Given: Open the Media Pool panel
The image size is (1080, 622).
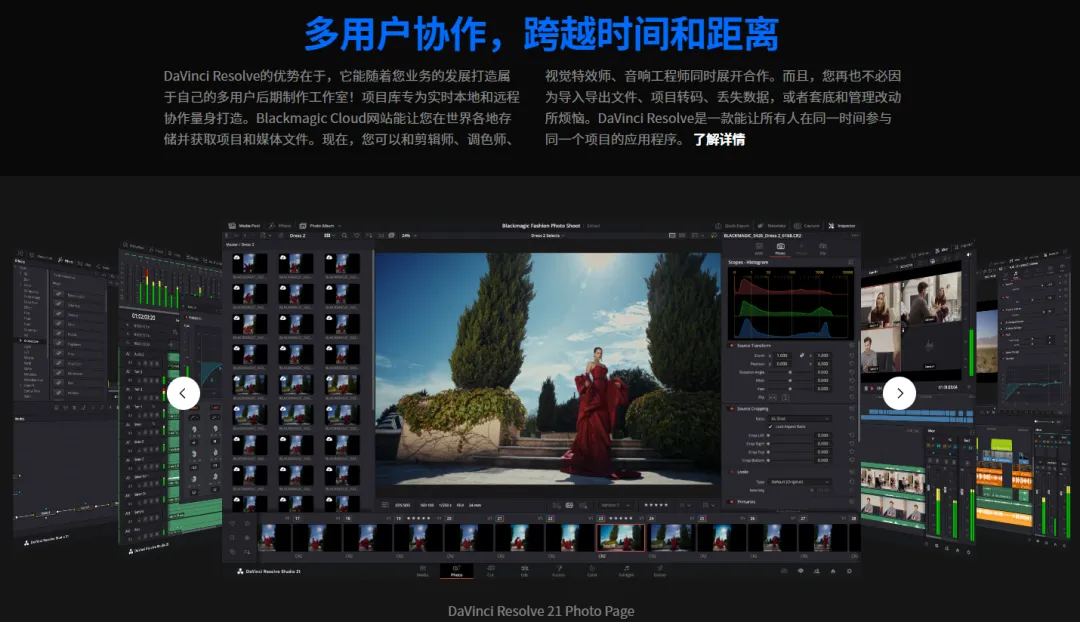Looking at the screenshot, I should click(x=245, y=226).
